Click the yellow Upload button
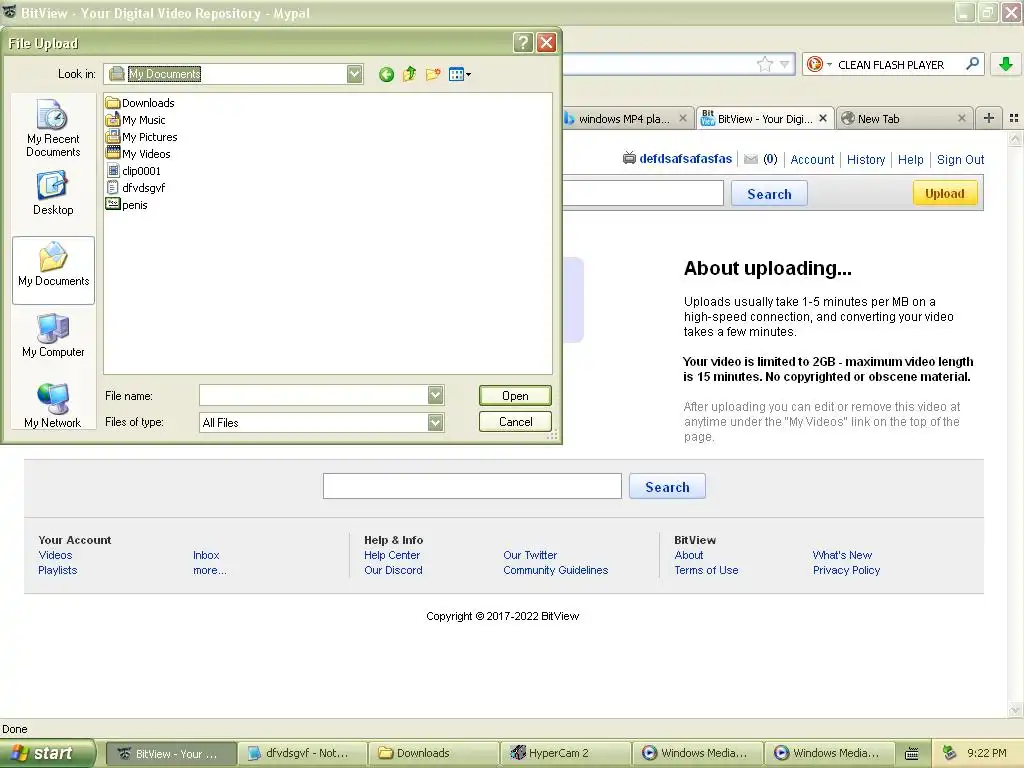 [944, 193]
